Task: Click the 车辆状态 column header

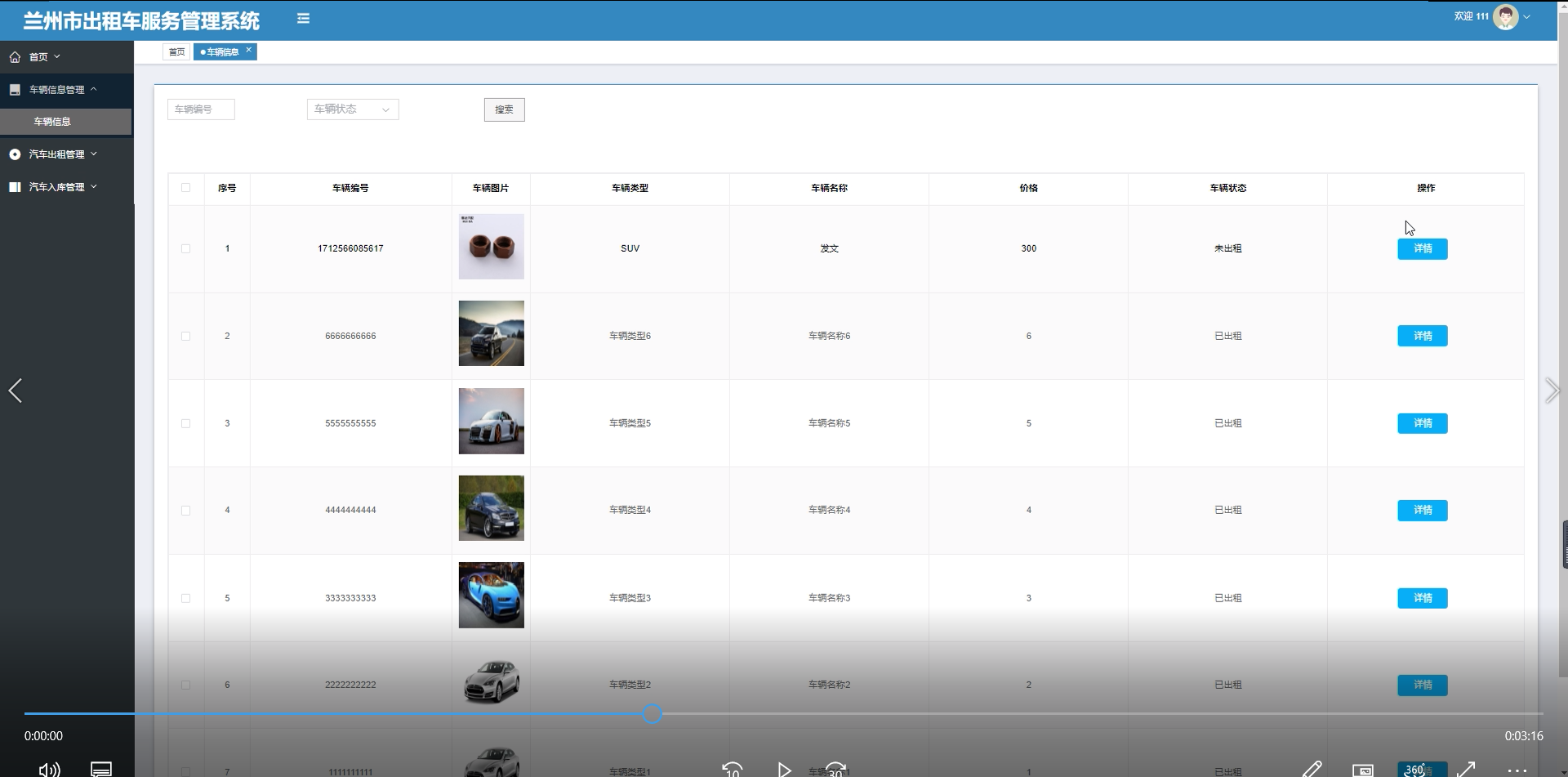Action: click(x=1227, y=188)
